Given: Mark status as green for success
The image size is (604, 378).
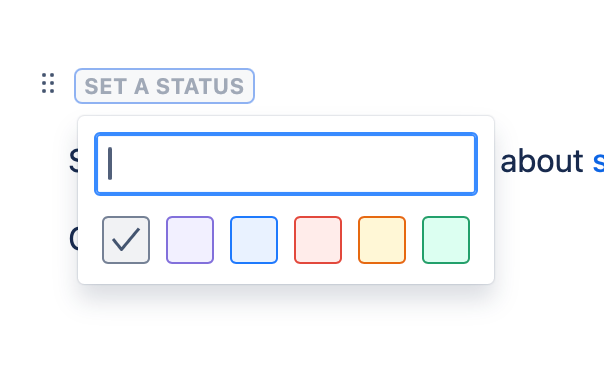Looking at the screenshot, I should (x=446, y=240).
